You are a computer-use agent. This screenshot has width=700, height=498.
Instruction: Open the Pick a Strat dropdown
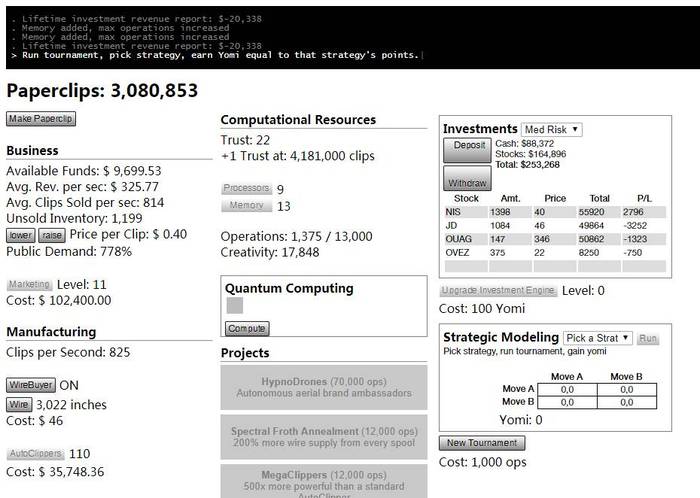(x=598, y=338)
